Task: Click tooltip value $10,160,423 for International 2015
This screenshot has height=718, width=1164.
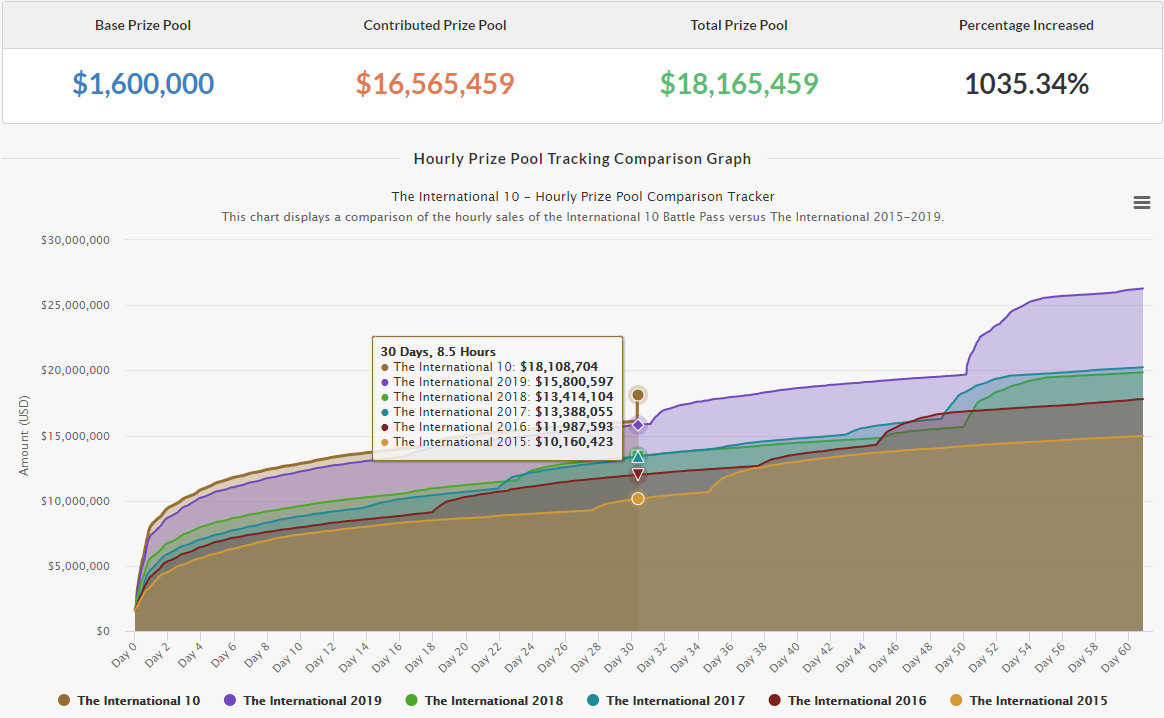Action: (x=575, y=442)
